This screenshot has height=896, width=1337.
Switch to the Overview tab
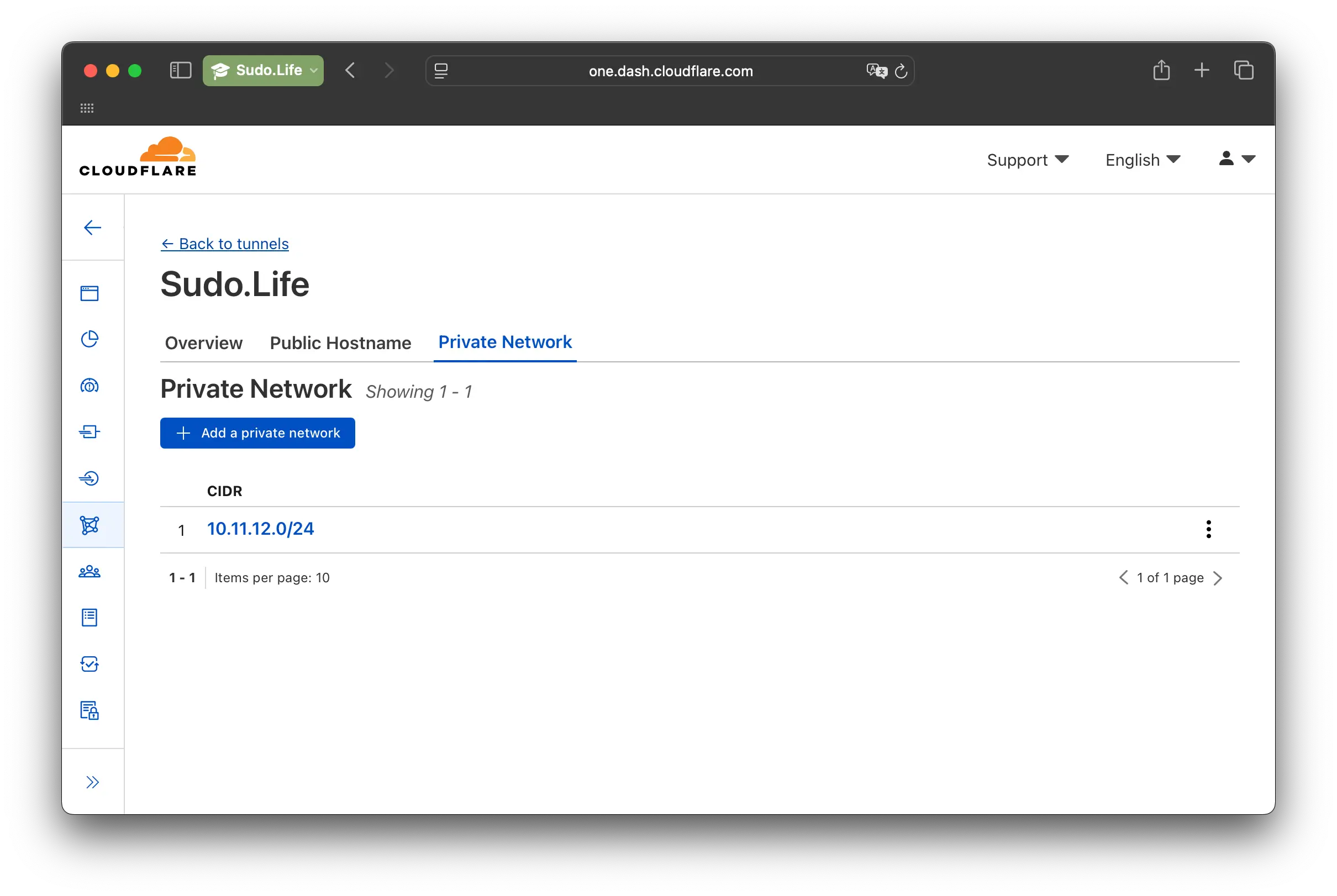coord(203,342)
